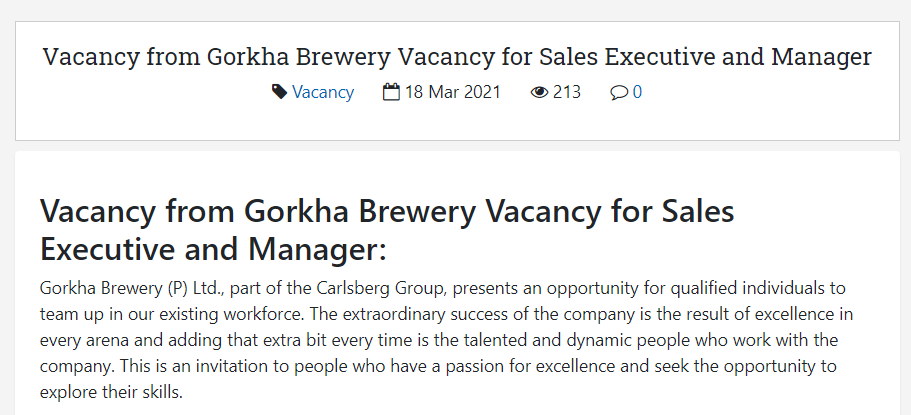
Task: Click the word Executive in the bold heading
Action: point(107,249)
